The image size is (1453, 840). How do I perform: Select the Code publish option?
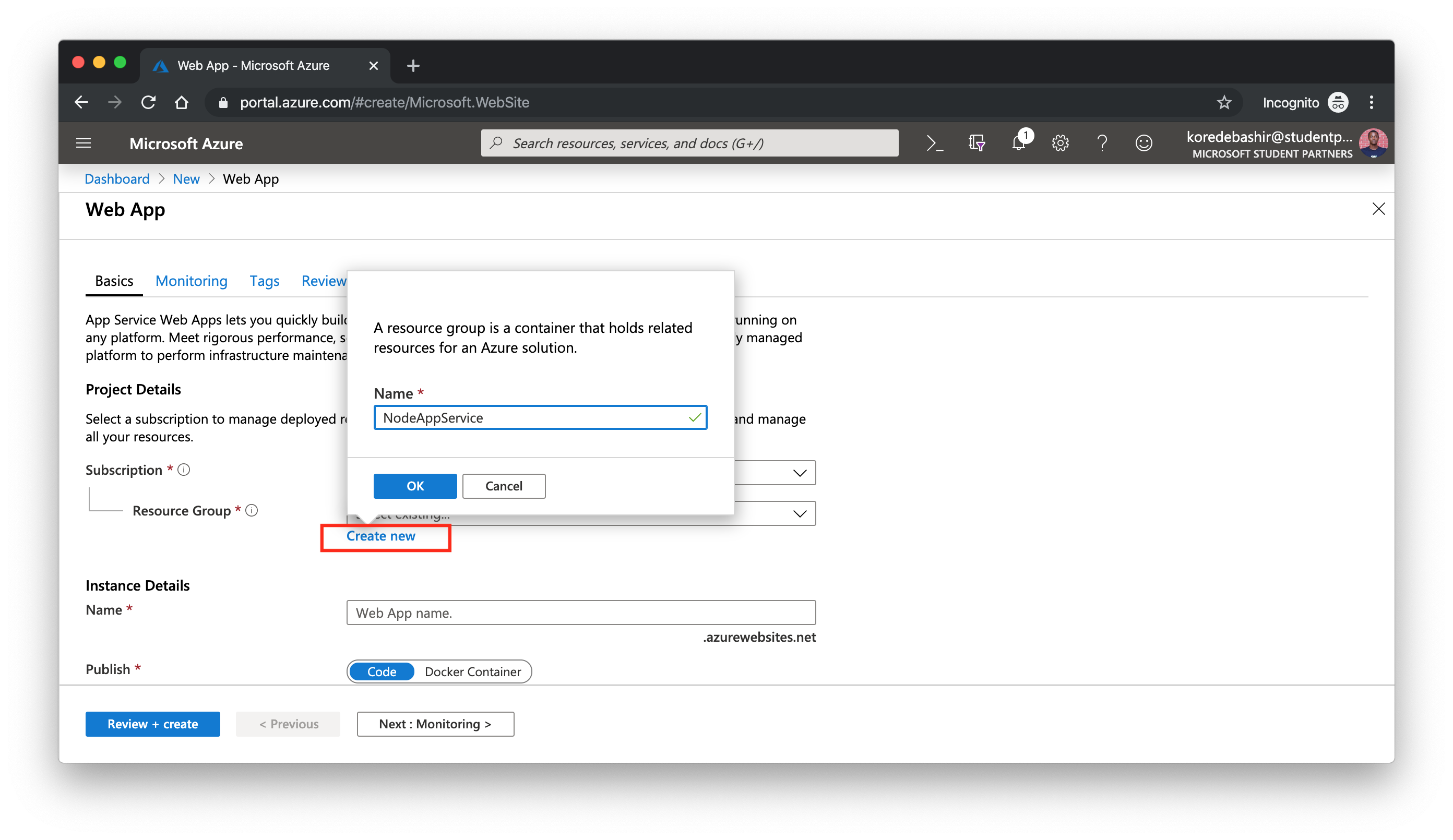point(382,671)
